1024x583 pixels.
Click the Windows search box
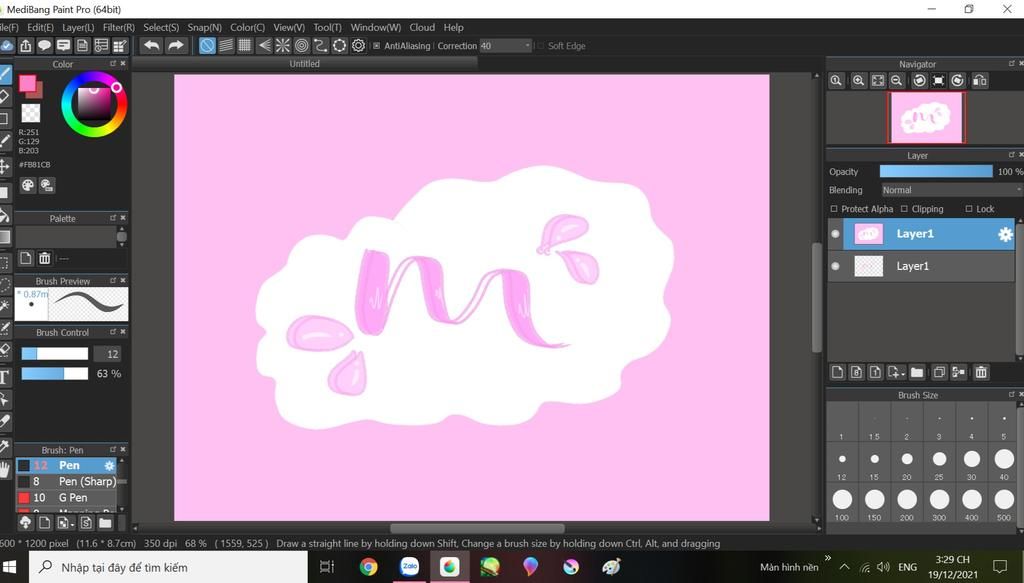[x=168, y=567]
